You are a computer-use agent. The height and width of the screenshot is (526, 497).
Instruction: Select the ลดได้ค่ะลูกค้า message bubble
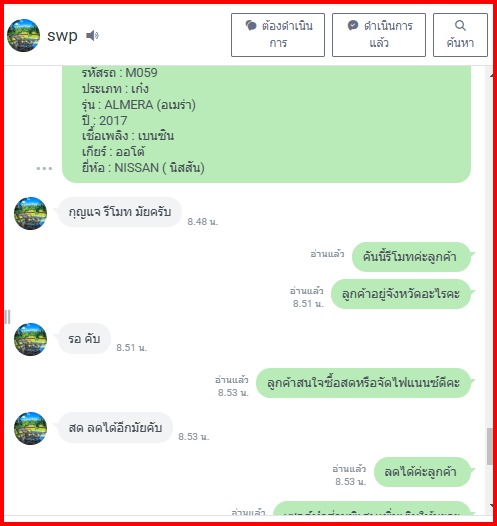point(423,472)
